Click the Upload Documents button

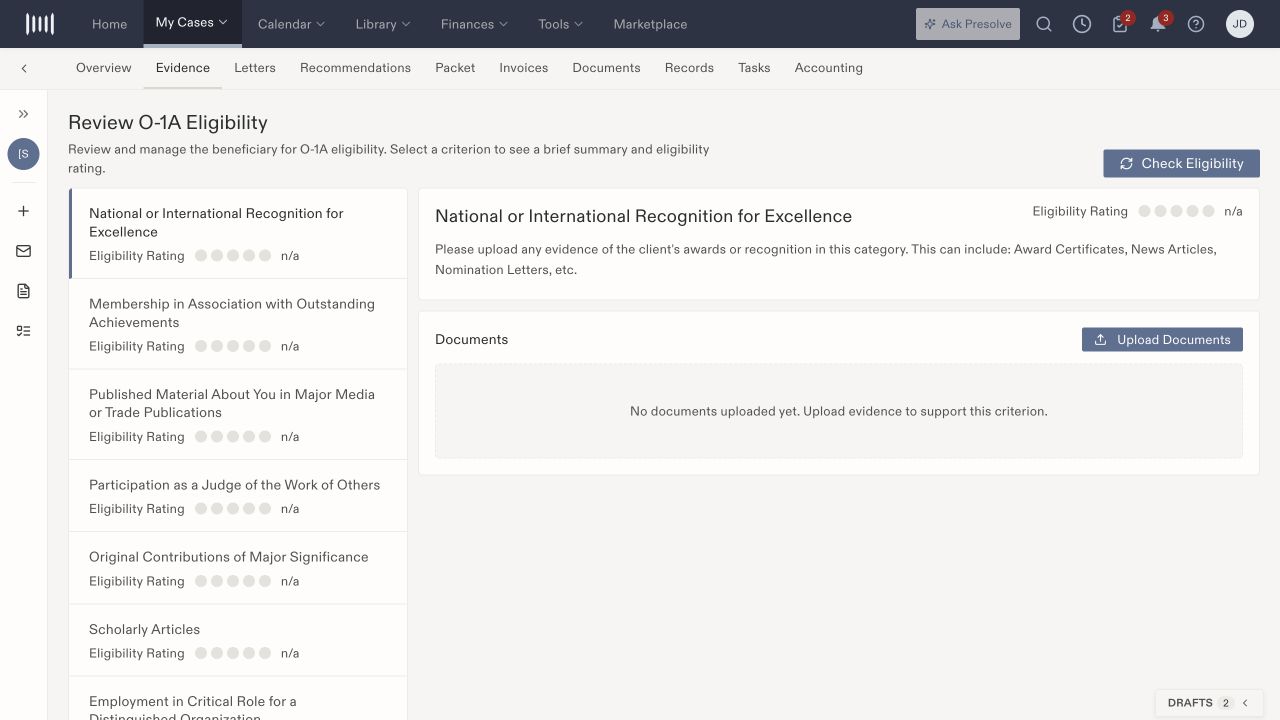pos(1162,340)
